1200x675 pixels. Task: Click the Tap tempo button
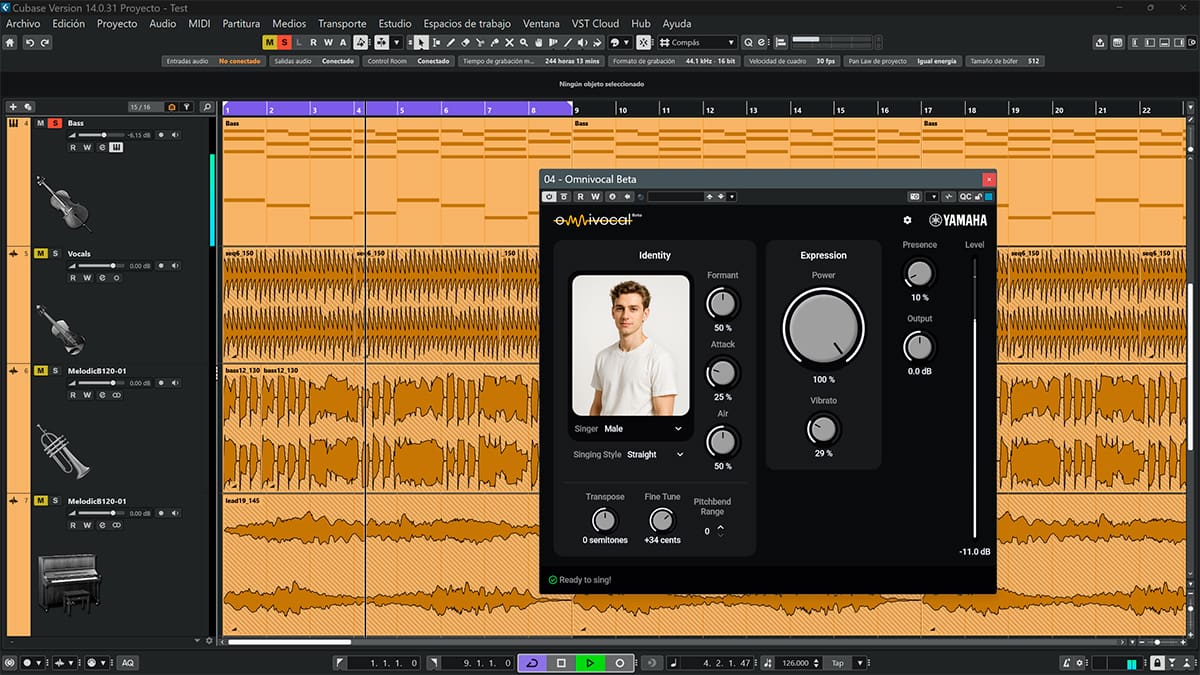(837, 663)
